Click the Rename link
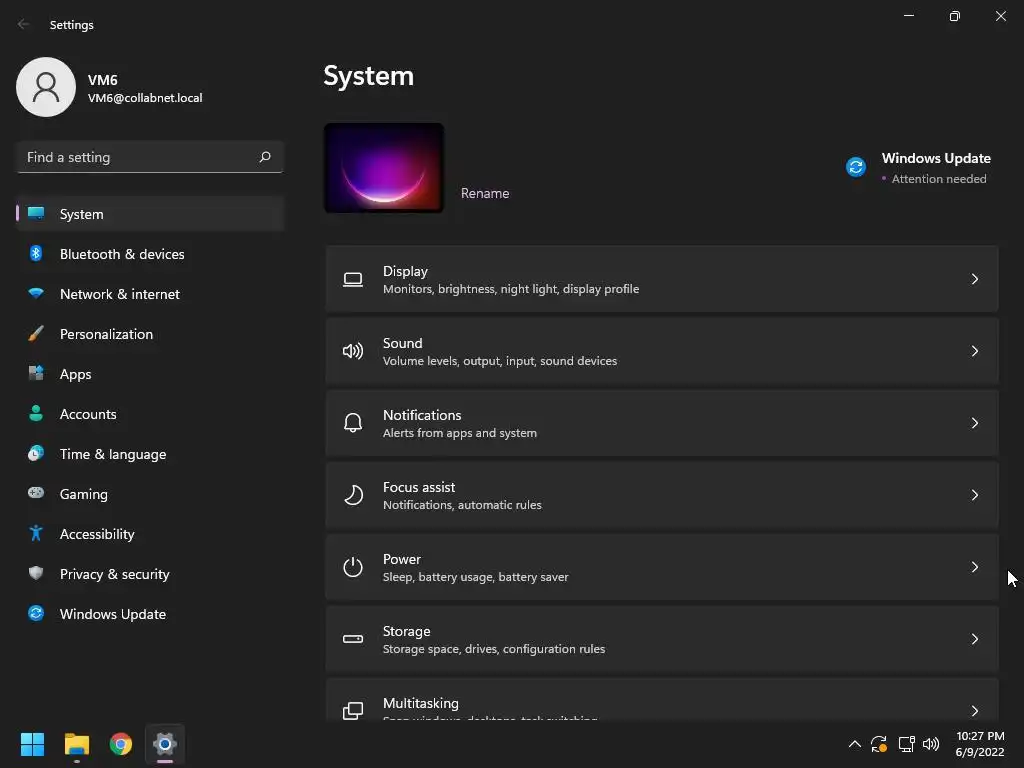The image size is (1024, 768). pos(485,193)
